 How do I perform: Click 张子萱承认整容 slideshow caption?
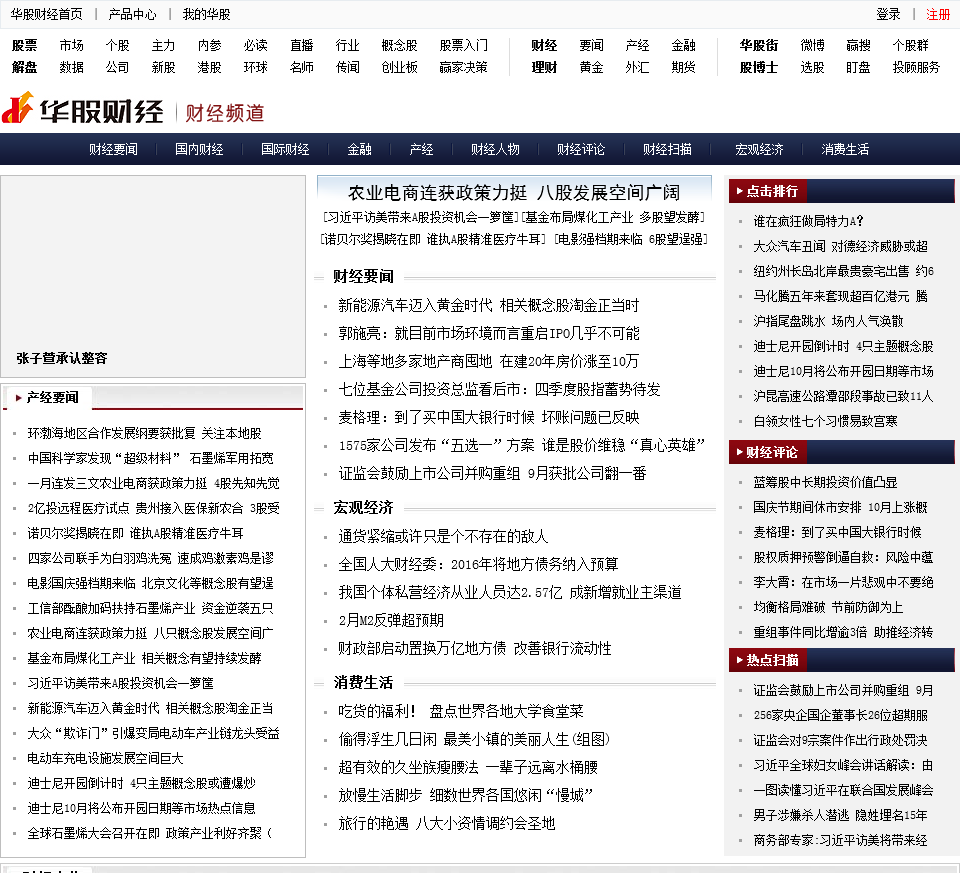coord(62,358)
